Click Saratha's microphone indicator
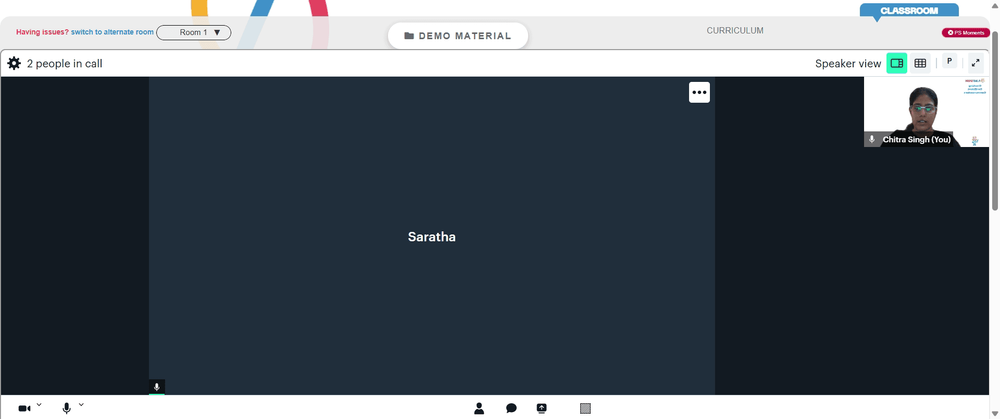The image size is (1000, 419). coord(157,387)
